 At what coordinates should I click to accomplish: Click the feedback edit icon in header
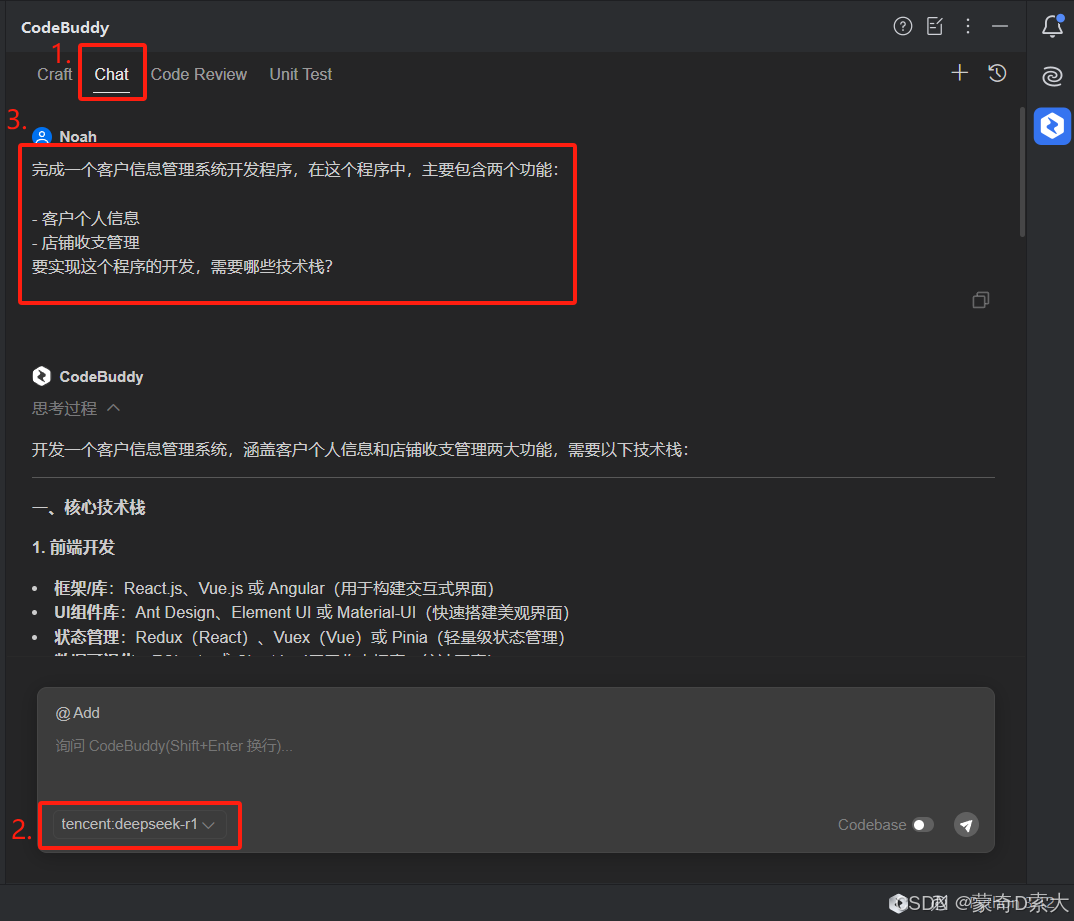click(x=935, y=26)
